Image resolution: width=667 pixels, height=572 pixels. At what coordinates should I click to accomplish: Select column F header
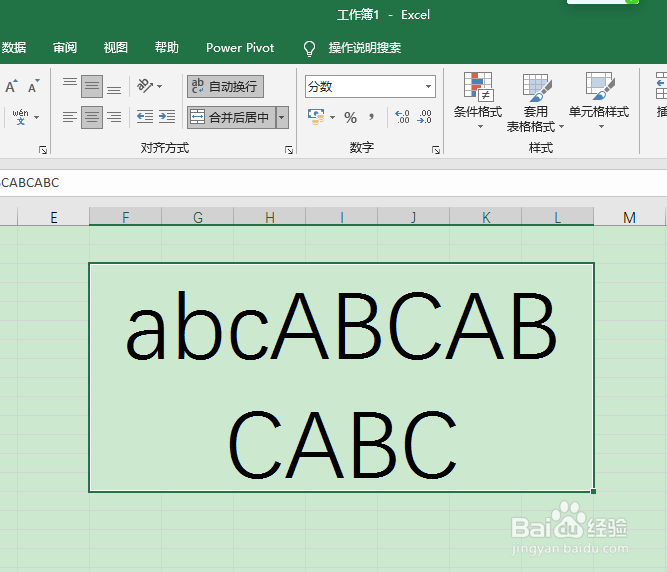click(125, 217)
